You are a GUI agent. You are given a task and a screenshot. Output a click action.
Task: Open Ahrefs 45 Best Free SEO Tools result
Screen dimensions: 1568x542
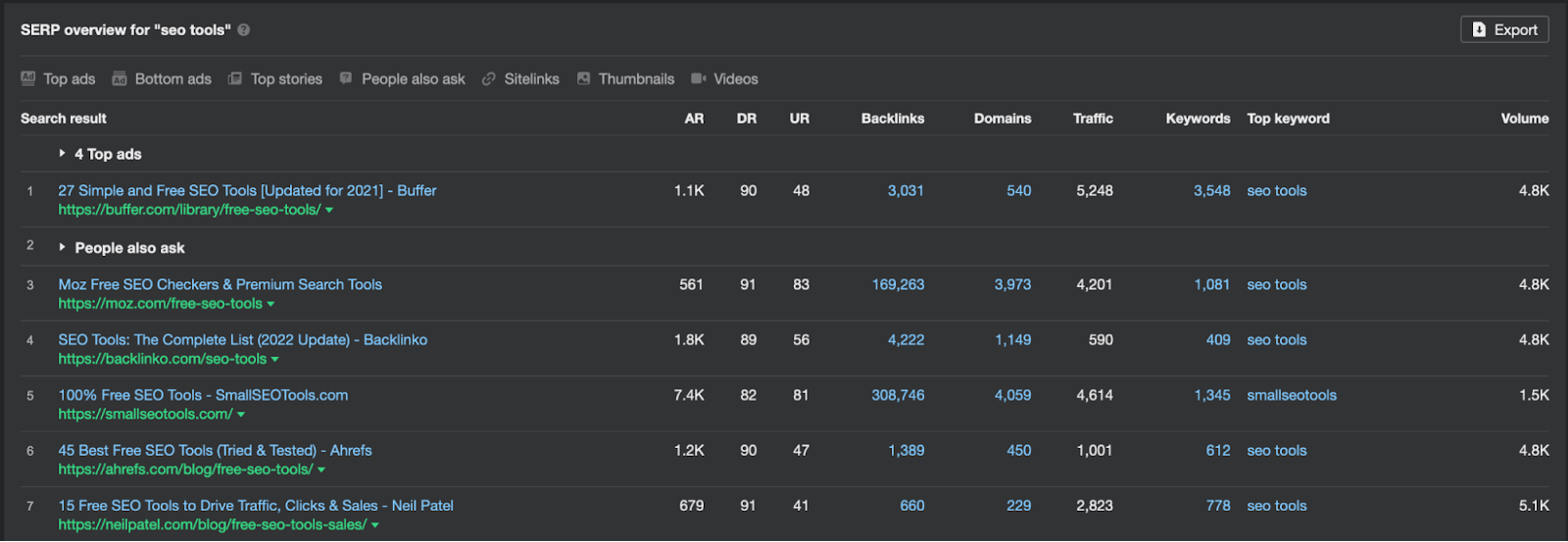click(215, 451)
